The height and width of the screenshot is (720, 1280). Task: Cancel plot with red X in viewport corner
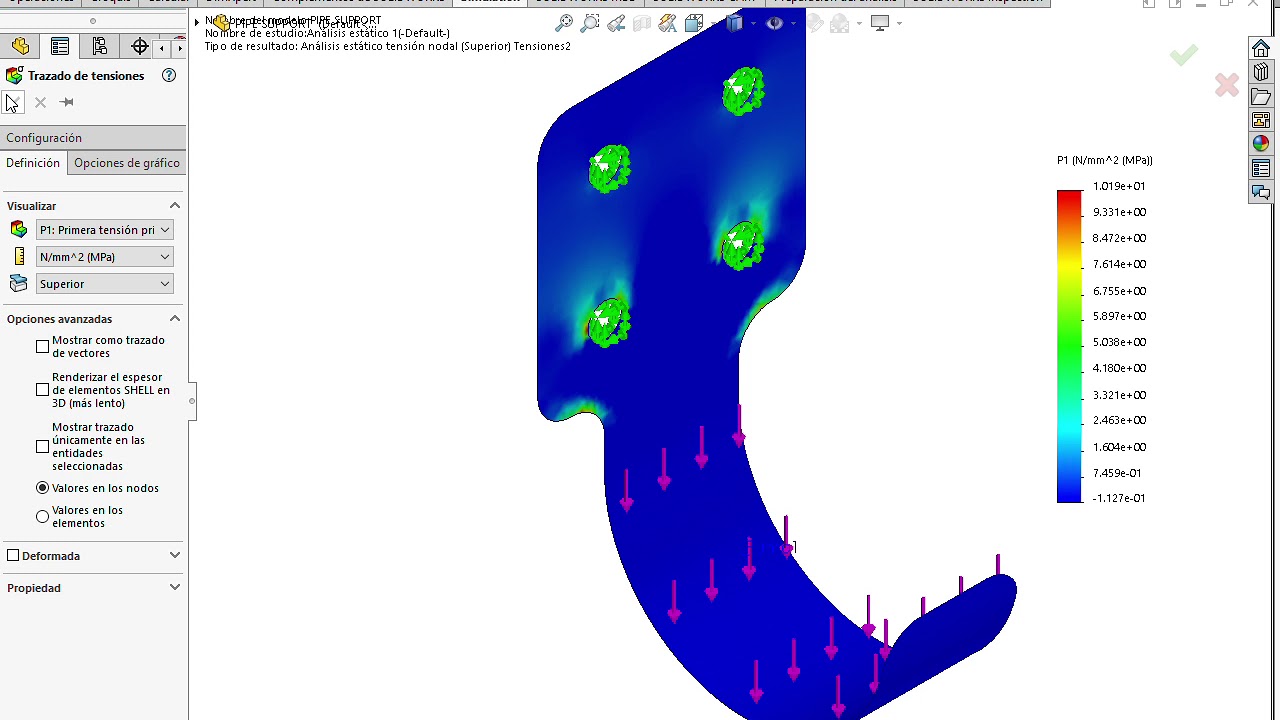pos(1227,85)
